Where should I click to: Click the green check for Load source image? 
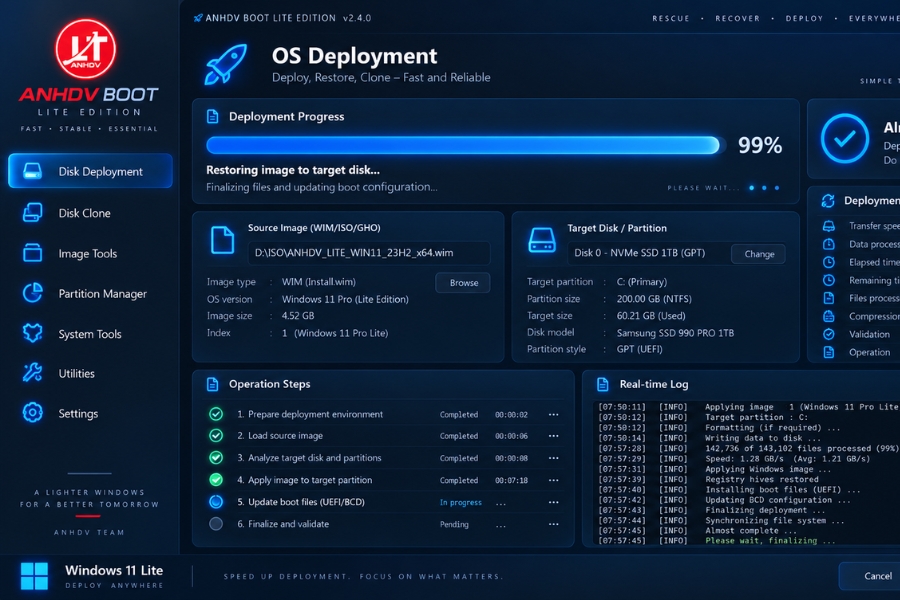[x=216, y=436]
